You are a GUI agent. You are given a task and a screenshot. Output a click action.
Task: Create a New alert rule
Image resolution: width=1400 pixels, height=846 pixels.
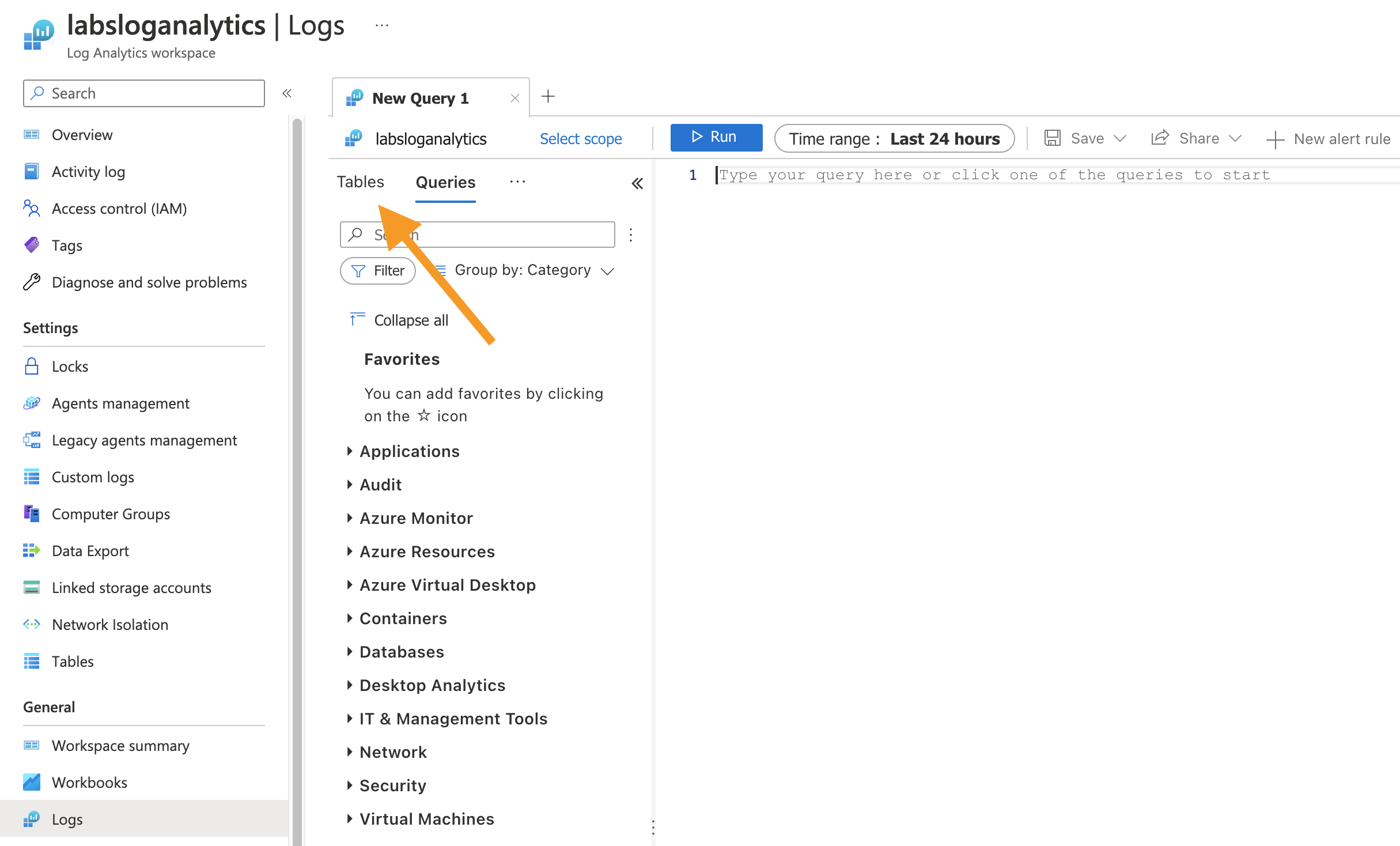coord(1327,139)
